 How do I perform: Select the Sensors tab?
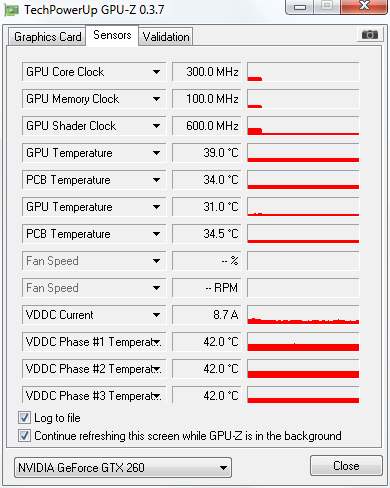click(112, 35)
